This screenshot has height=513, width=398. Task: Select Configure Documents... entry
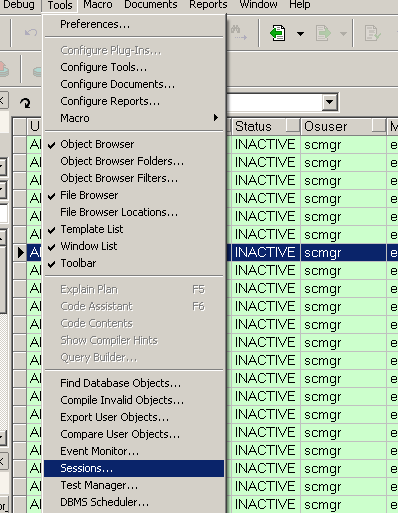[x=134, y=84]
